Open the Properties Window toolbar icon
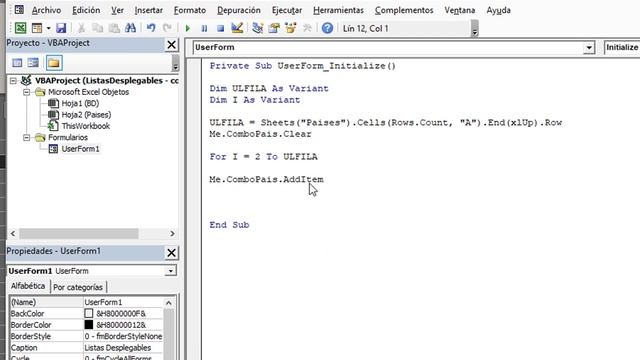 (x=274, y=28)
